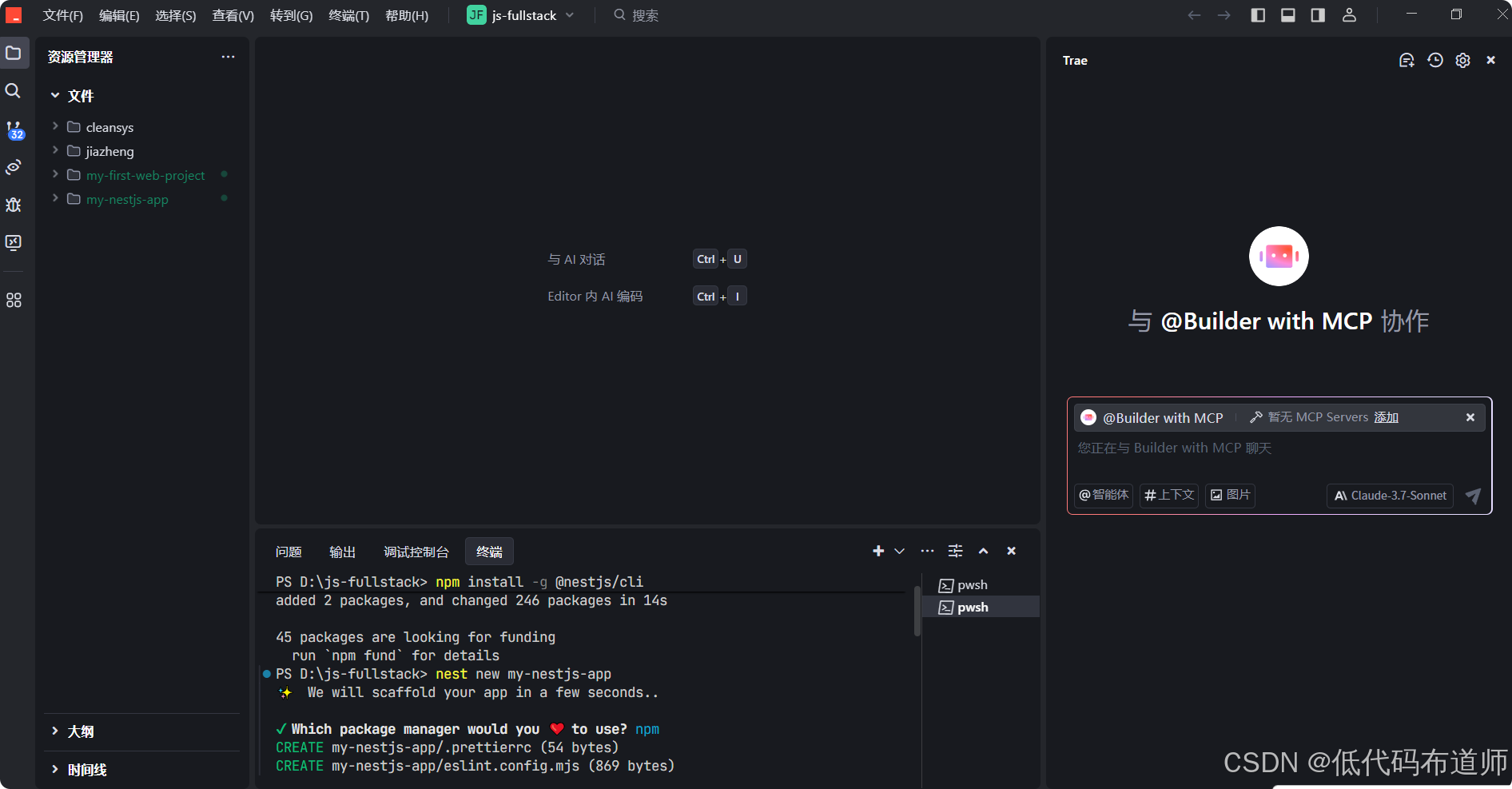The image size is (1512, 789).
Task: Open the new terminal profile dropdown arrow
Action: (899, 551)
